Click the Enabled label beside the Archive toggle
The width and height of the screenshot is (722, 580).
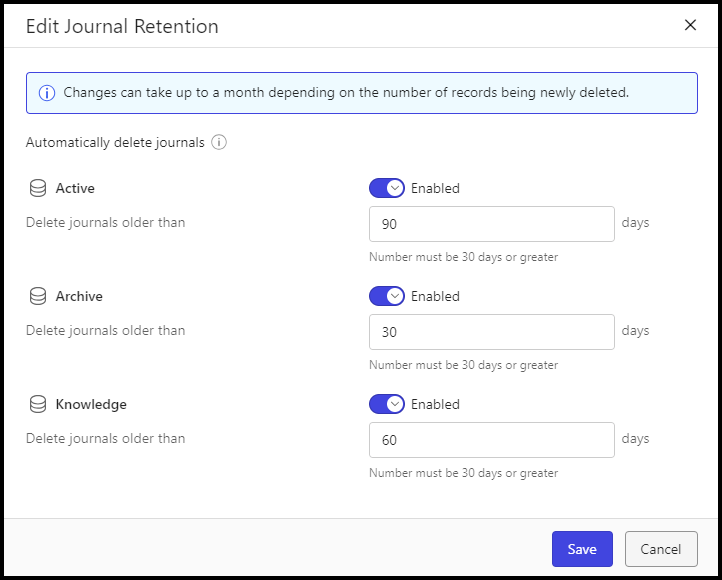(x=435, y=296)
